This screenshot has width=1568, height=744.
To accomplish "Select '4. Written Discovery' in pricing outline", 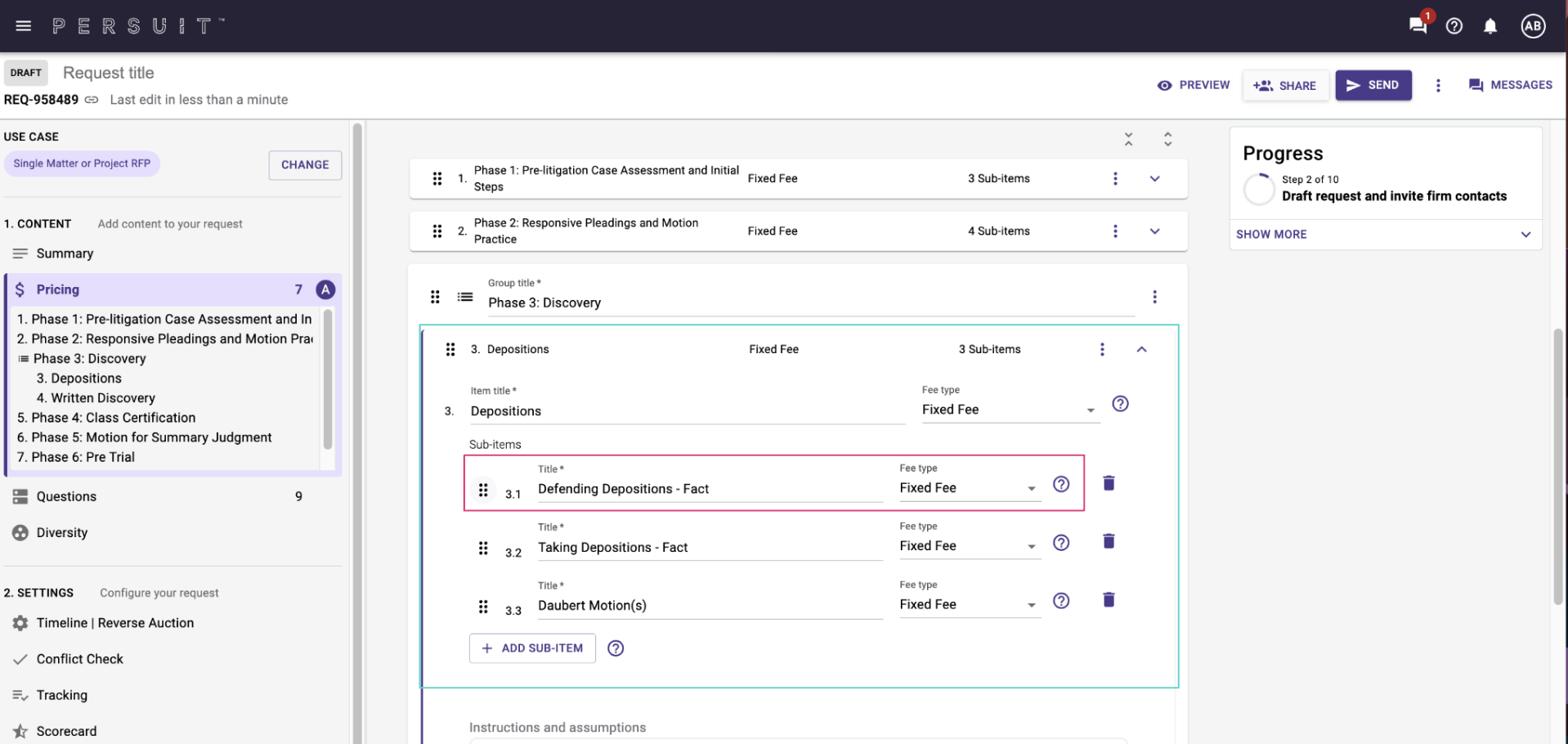I will [96, 398].
